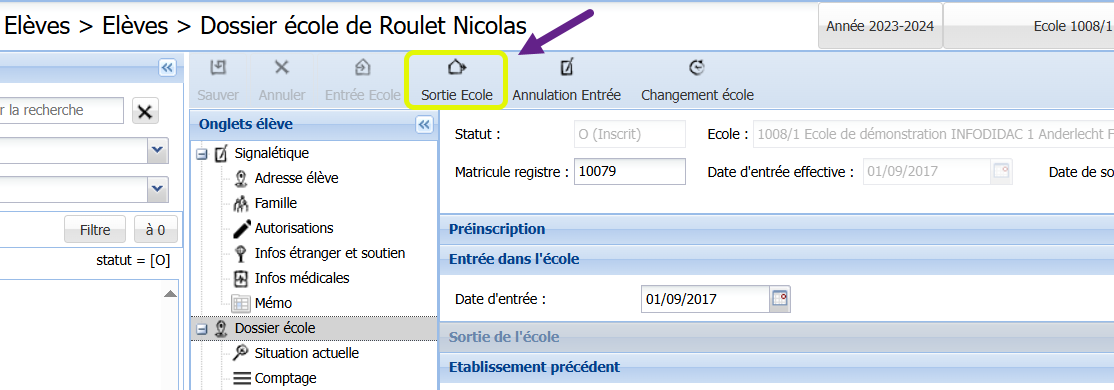Click the Changement école icon
Image resolution: width=1114 pixels, height=390 pixels.
pyautogui.click(x=697, y=67)
